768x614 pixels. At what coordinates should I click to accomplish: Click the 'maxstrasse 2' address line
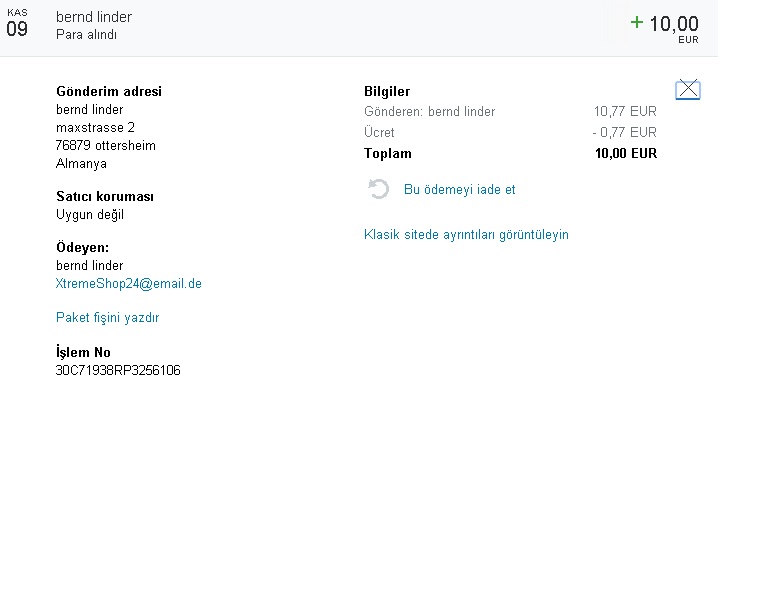pos(95,128)
